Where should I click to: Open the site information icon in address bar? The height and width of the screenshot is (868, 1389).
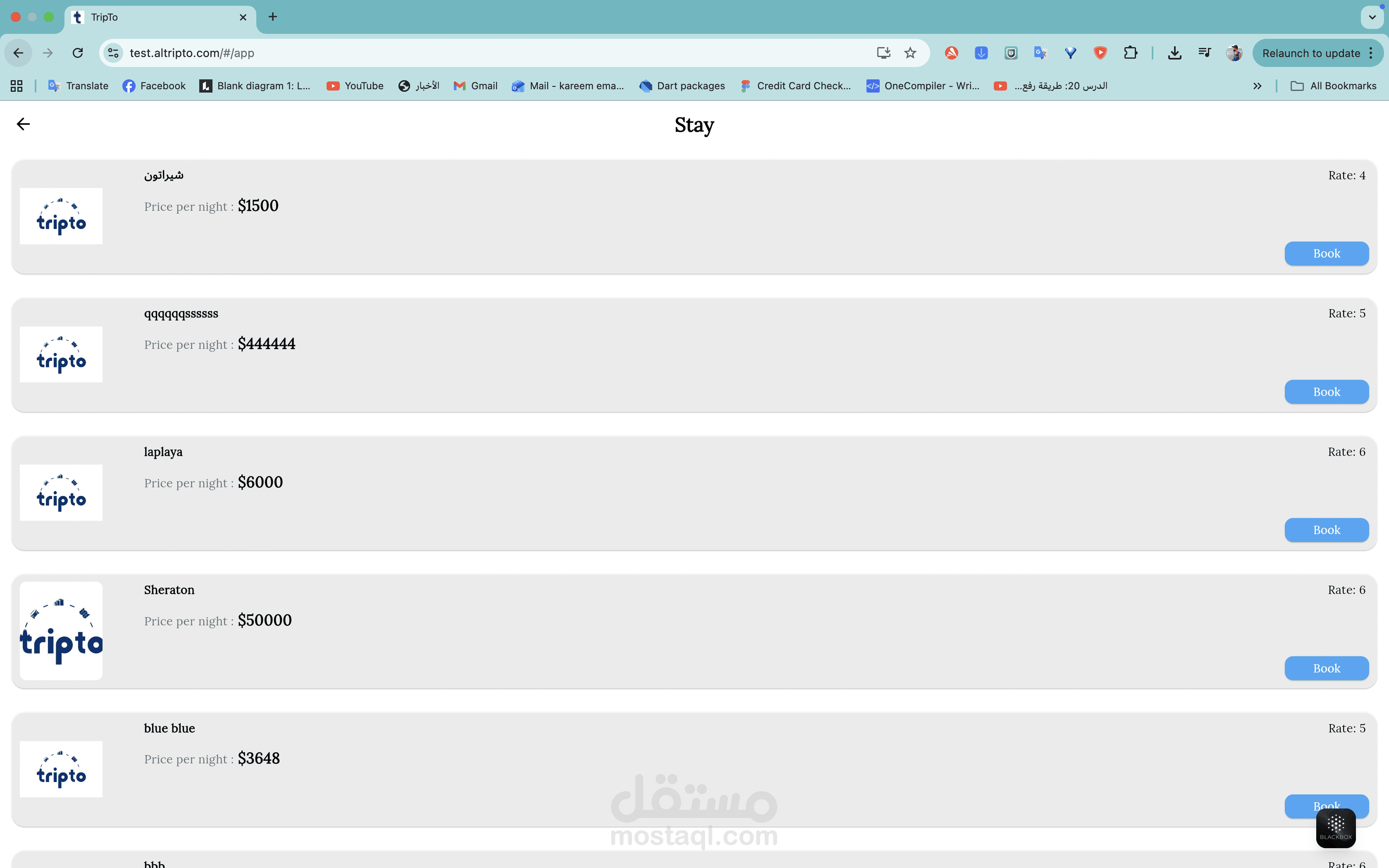[113, 53]
